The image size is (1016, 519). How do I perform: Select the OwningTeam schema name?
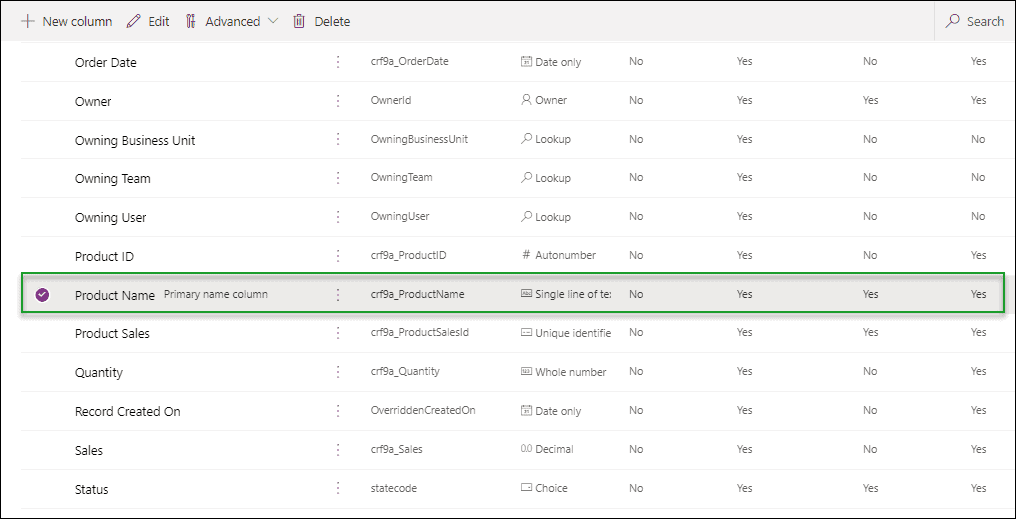pyautogui.click(x=402, y=178)
